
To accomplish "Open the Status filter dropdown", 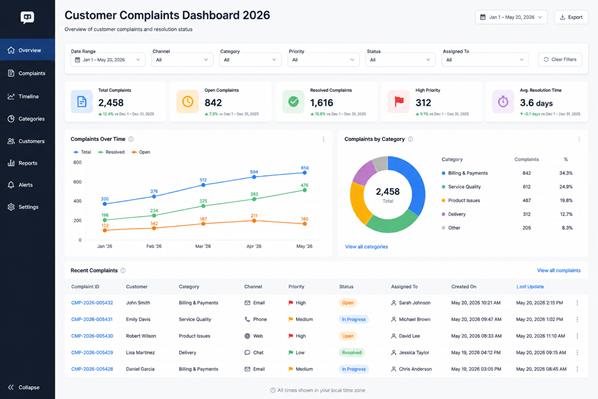I will (x=400, y=60).
